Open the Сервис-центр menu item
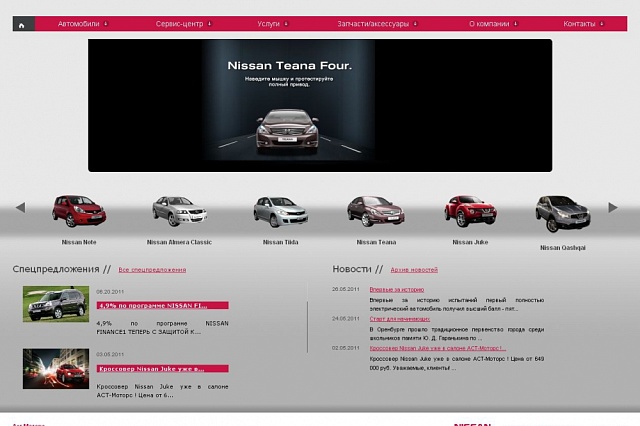Viewport: 640px width, 426px height. [179, 24]
